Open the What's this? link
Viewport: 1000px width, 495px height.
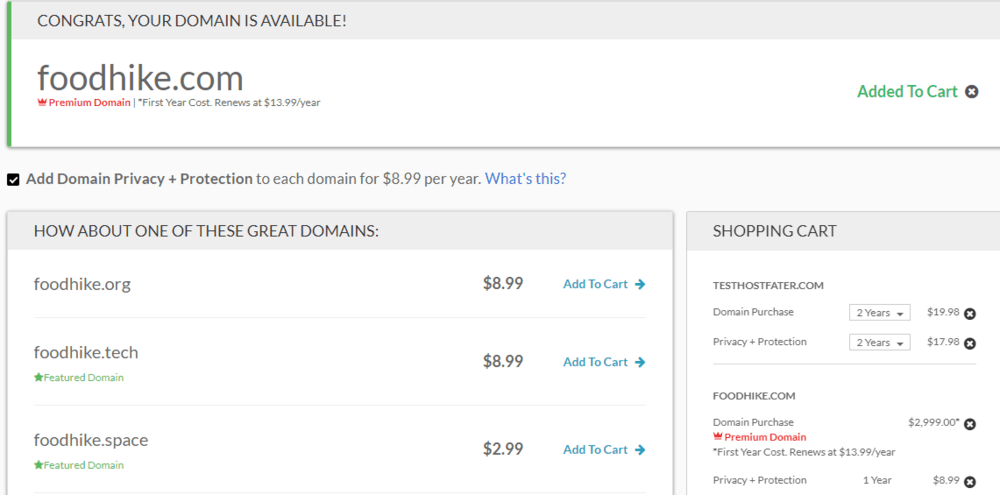click(525, 179)
